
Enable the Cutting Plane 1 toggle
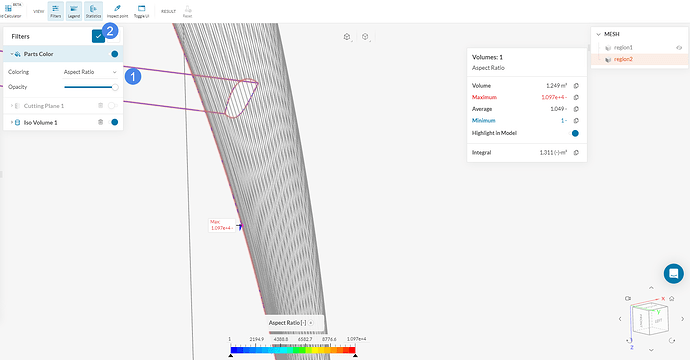point(113,106)
